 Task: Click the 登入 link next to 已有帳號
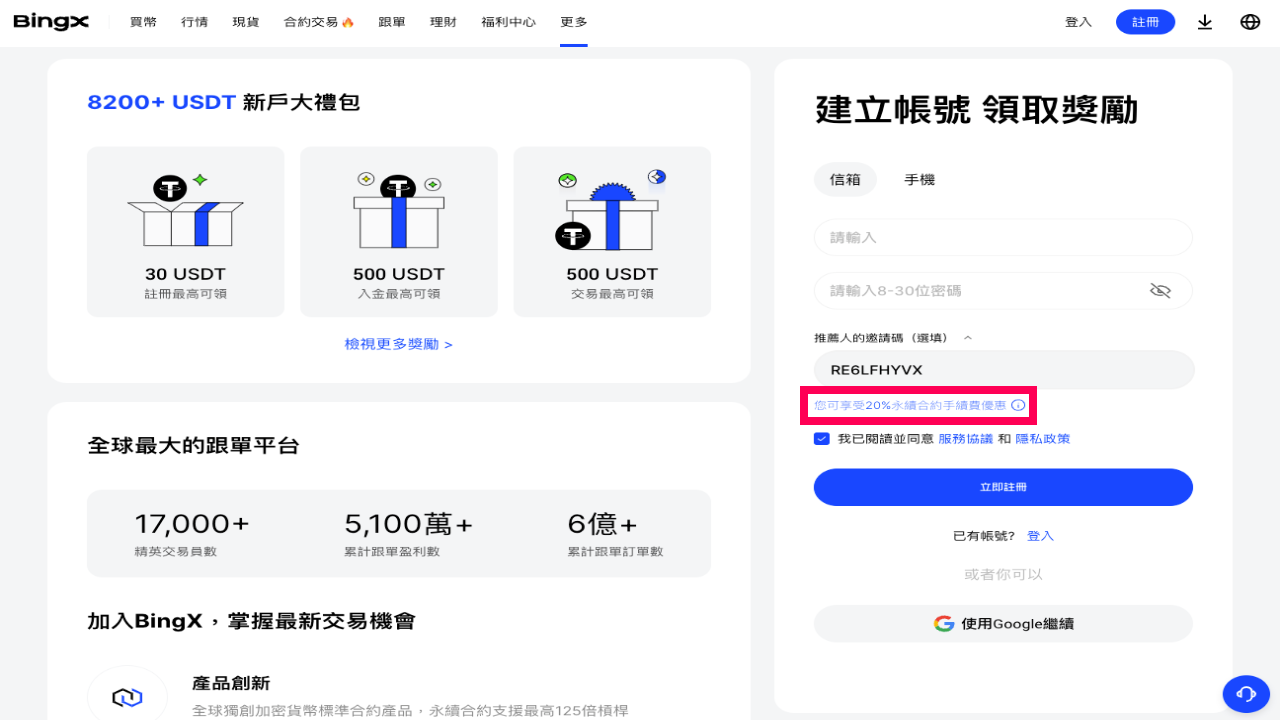tap(1040, 535)
